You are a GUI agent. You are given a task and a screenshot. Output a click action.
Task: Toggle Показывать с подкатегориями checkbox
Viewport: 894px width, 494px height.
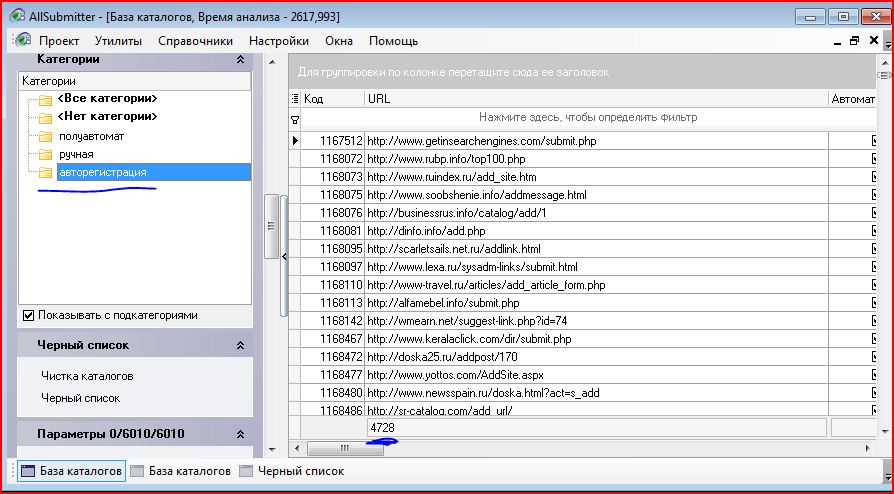coord(28,315)
